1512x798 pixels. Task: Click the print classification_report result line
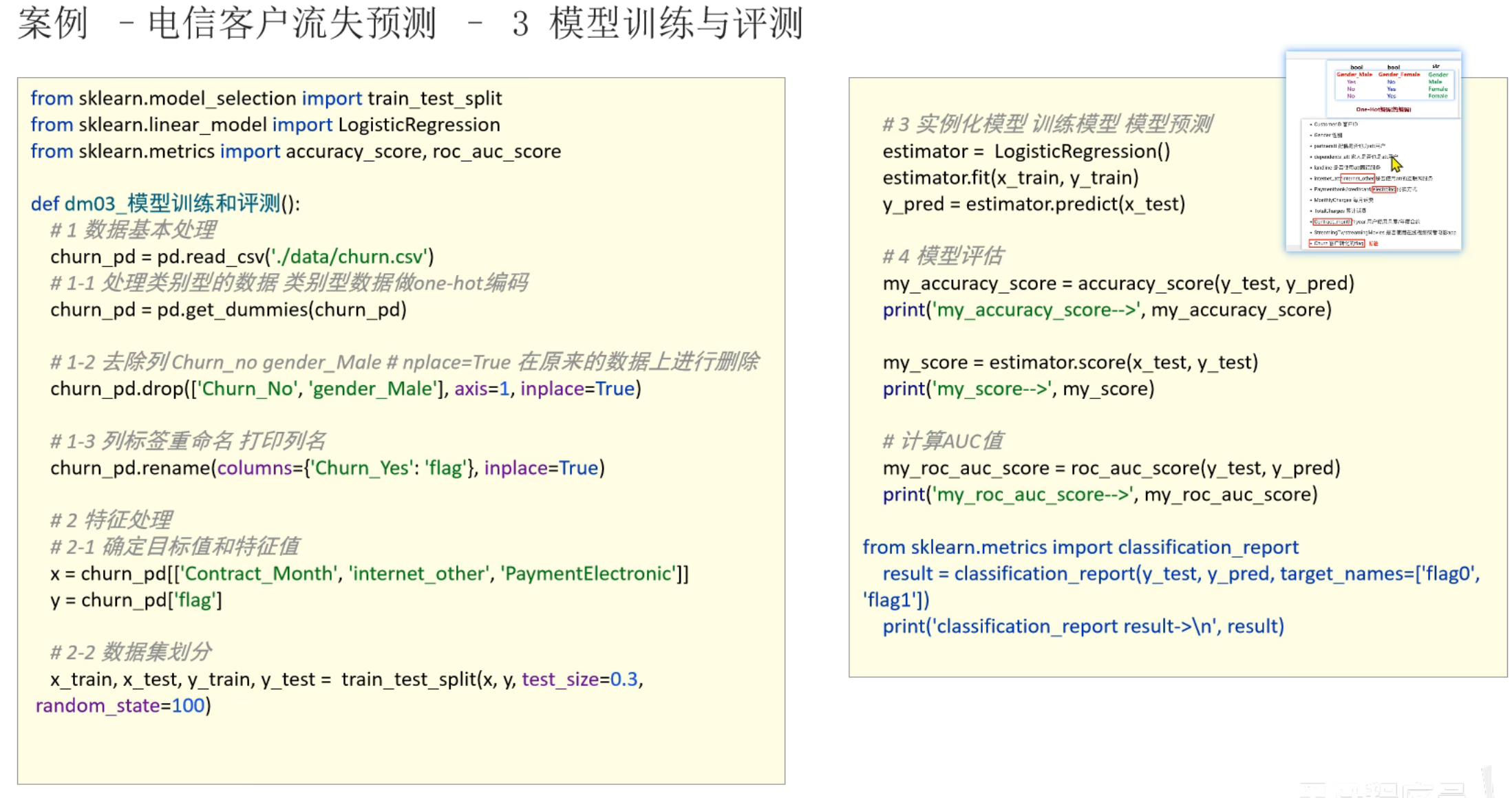(1083, 626)
